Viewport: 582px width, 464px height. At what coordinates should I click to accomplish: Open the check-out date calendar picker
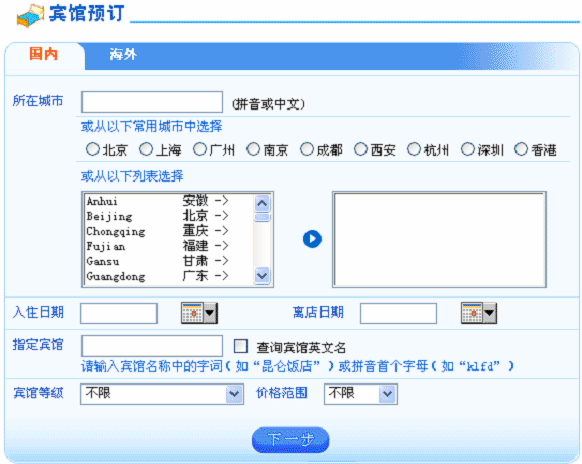[479, 313]
